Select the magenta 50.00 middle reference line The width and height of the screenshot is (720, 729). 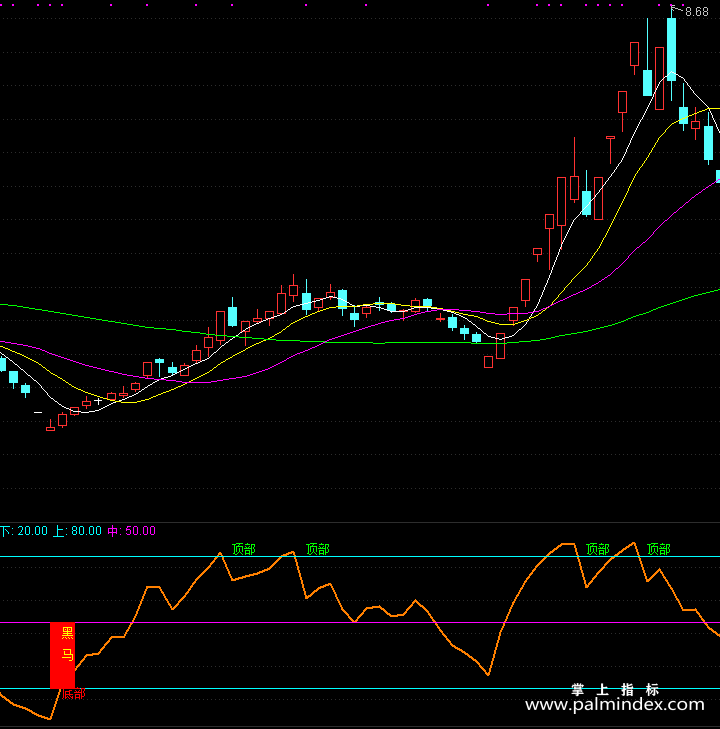360,623
